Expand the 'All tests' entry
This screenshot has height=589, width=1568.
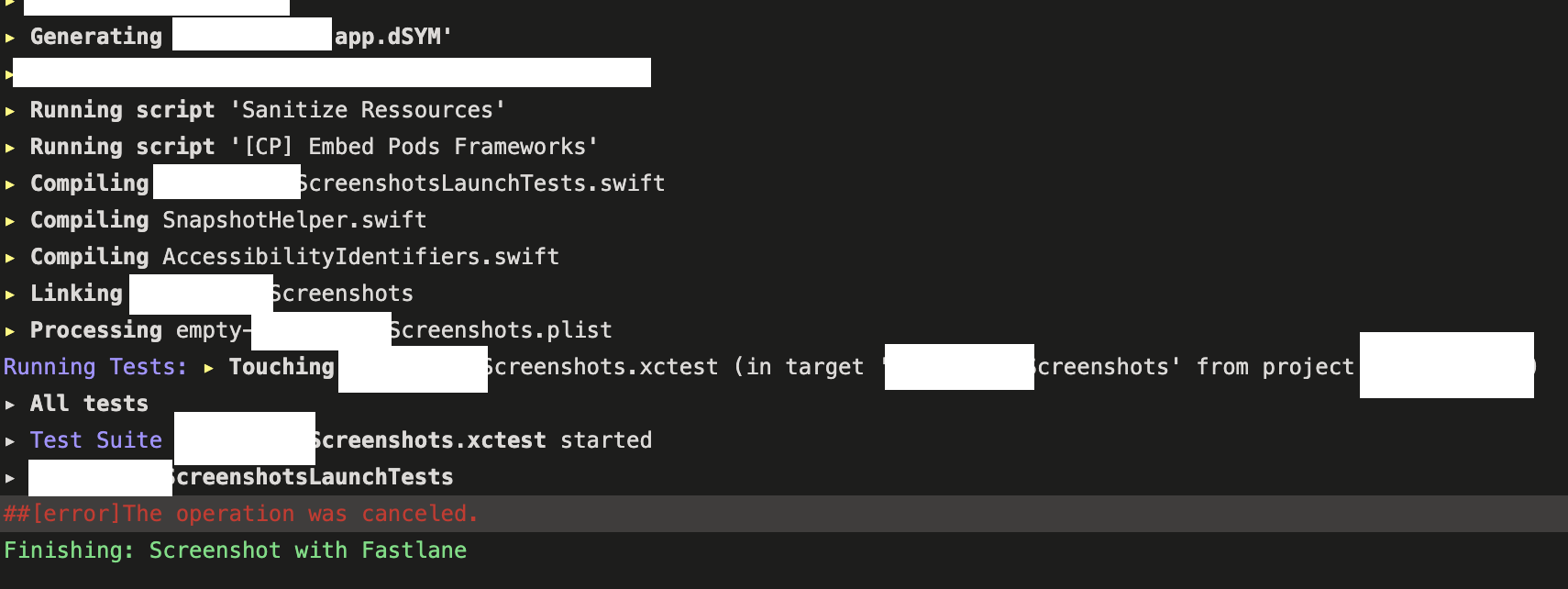click(10, 405)
